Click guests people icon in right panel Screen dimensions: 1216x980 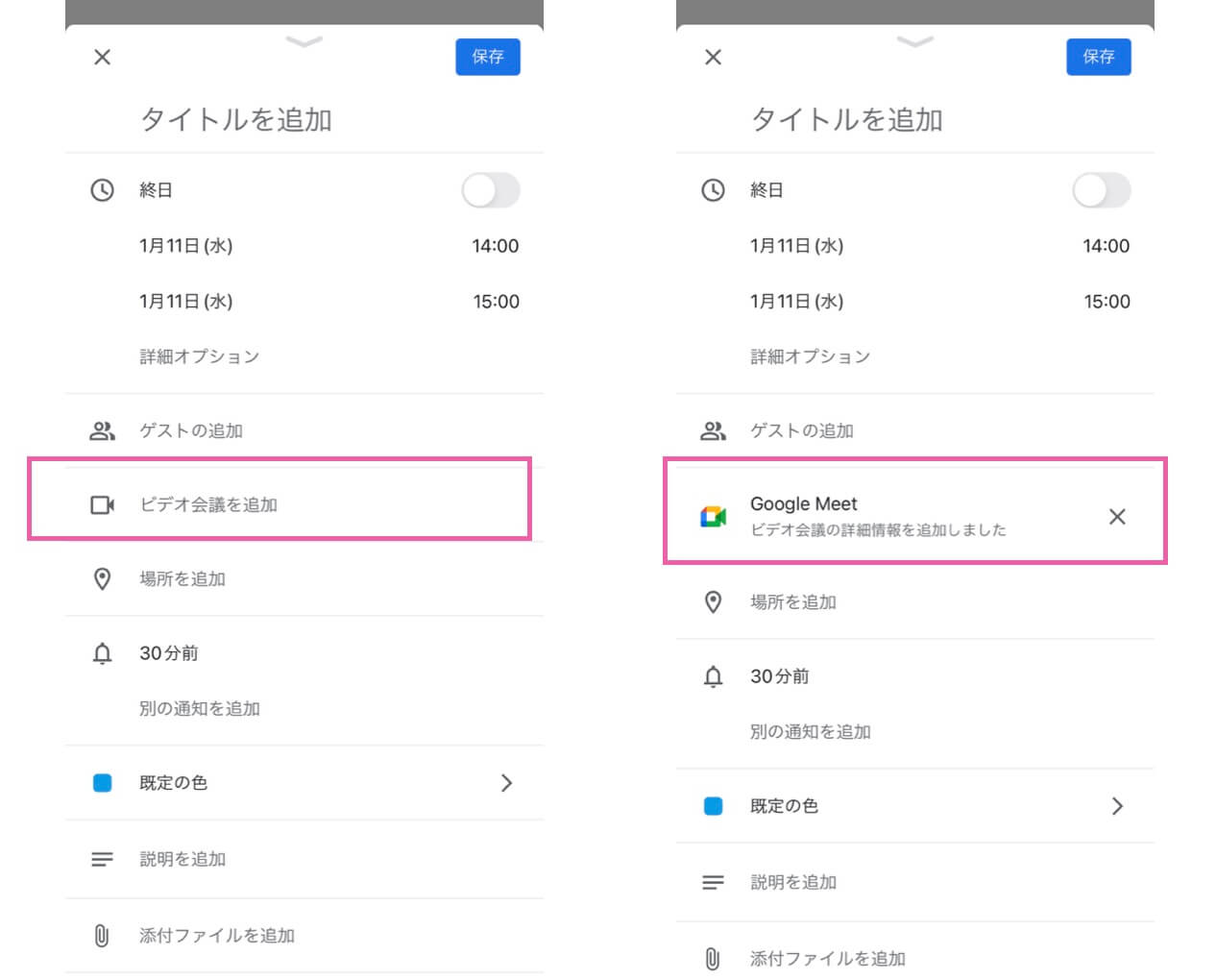(713, 430)
